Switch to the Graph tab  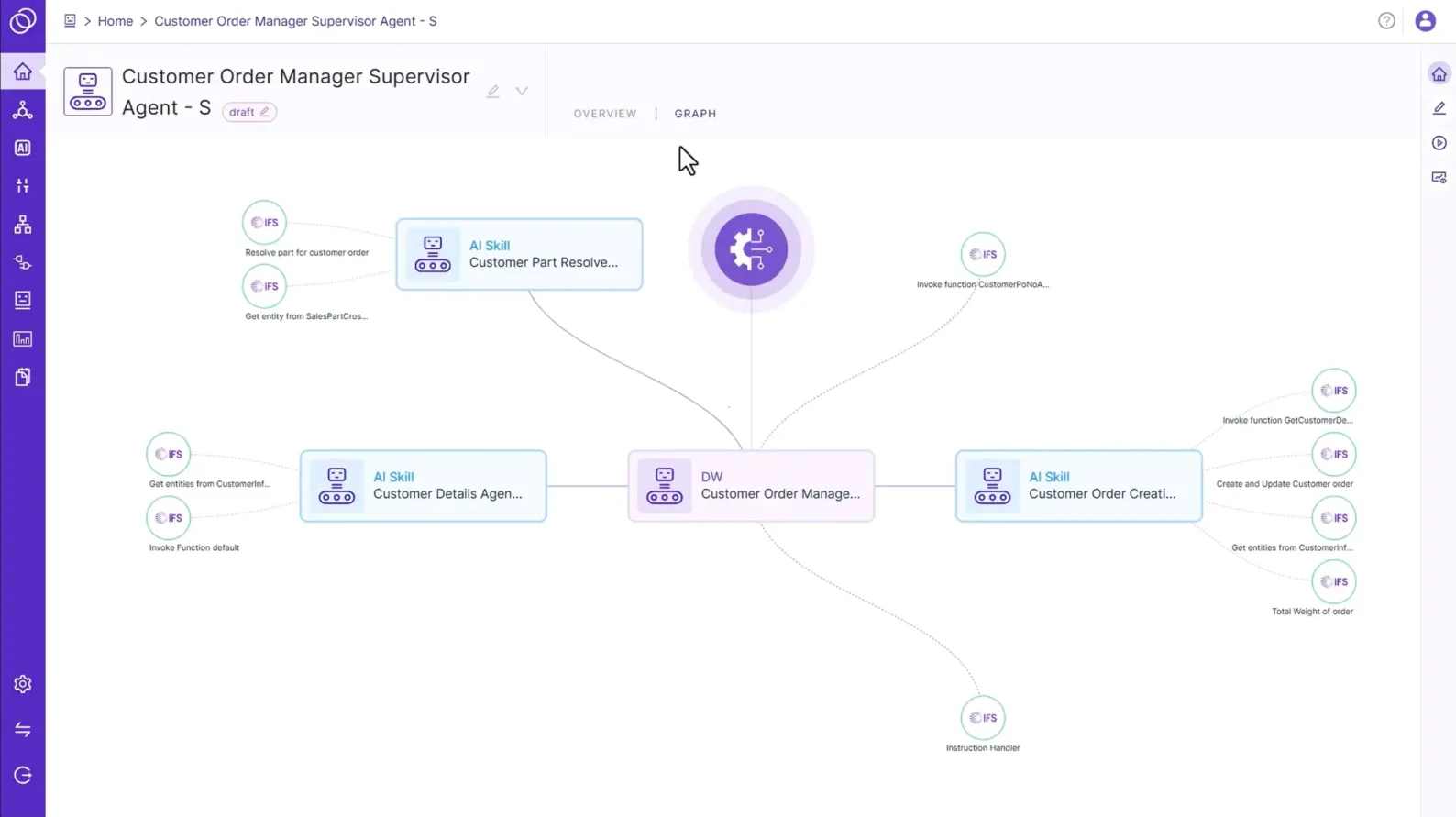coord(695,114)
